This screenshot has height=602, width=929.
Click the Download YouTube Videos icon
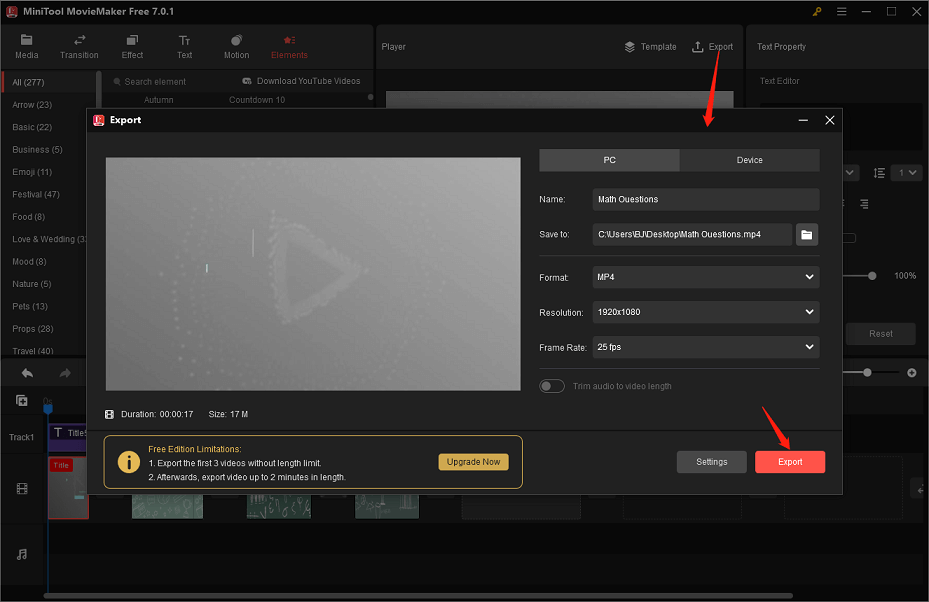247,81
